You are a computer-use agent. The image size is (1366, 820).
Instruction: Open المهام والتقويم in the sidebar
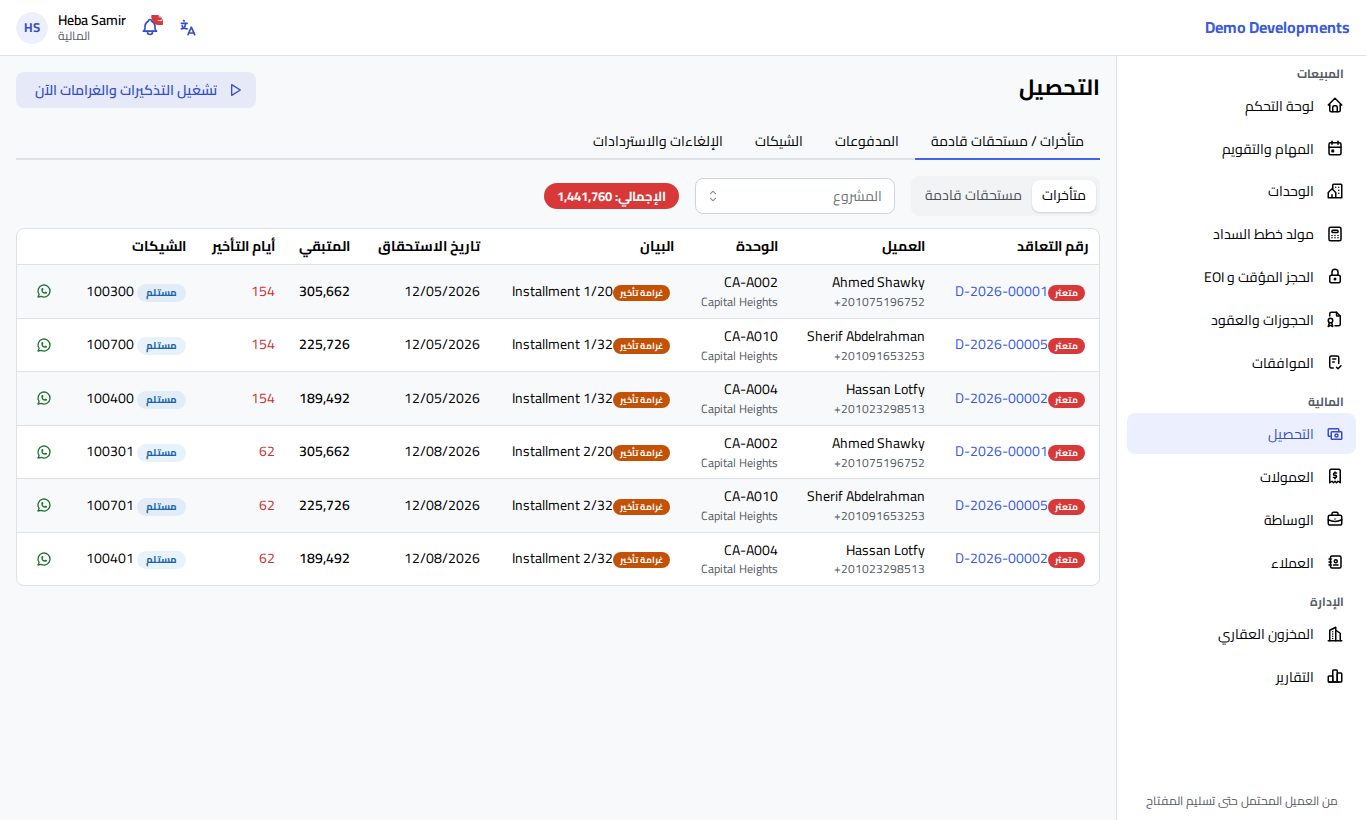coord(1241,149)
